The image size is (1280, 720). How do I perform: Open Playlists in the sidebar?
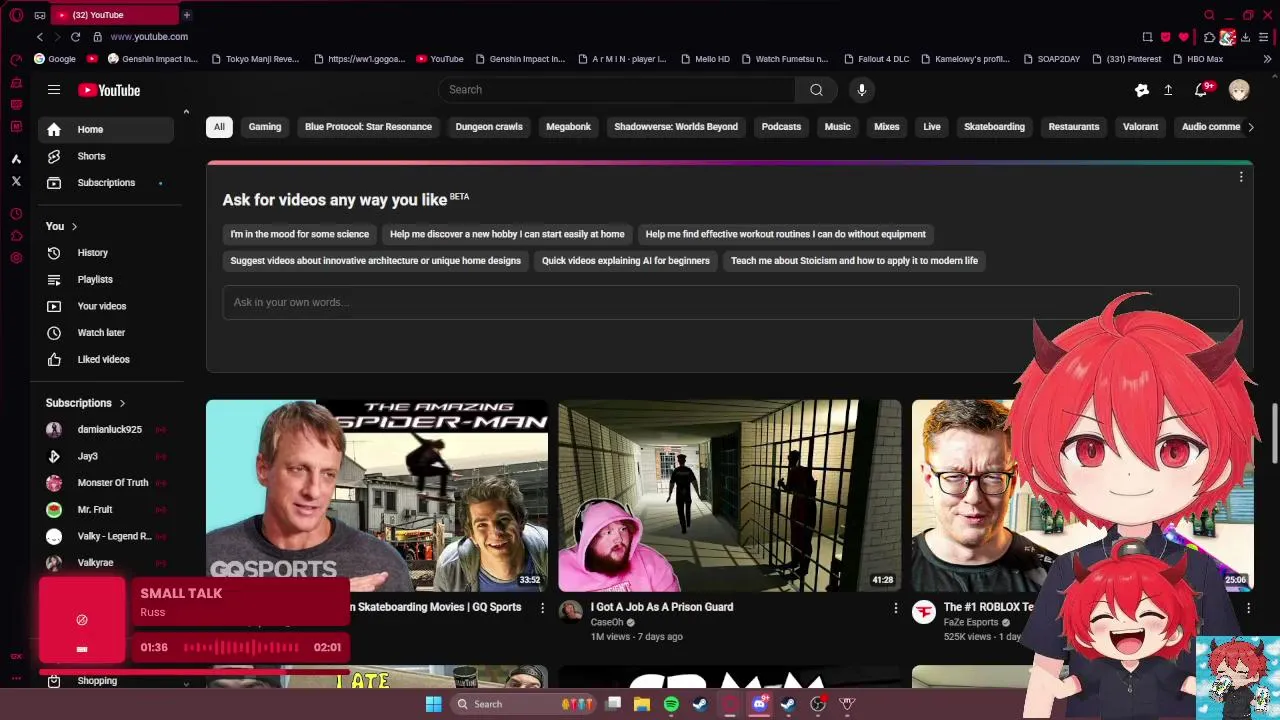106,280
